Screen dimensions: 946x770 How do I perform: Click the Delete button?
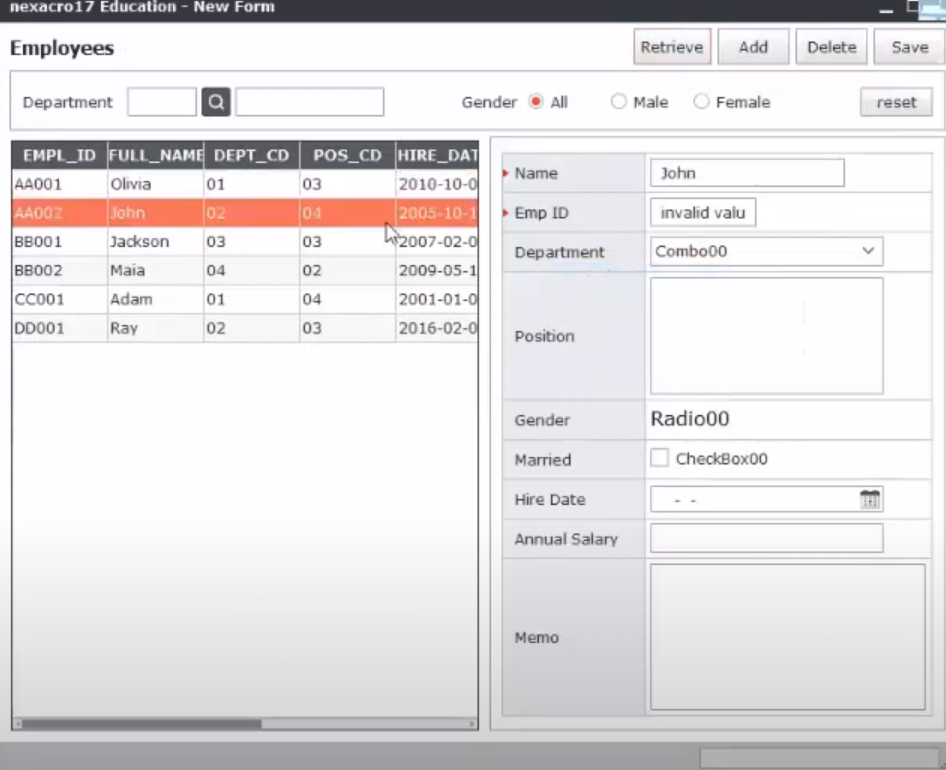tap(831, 47)
